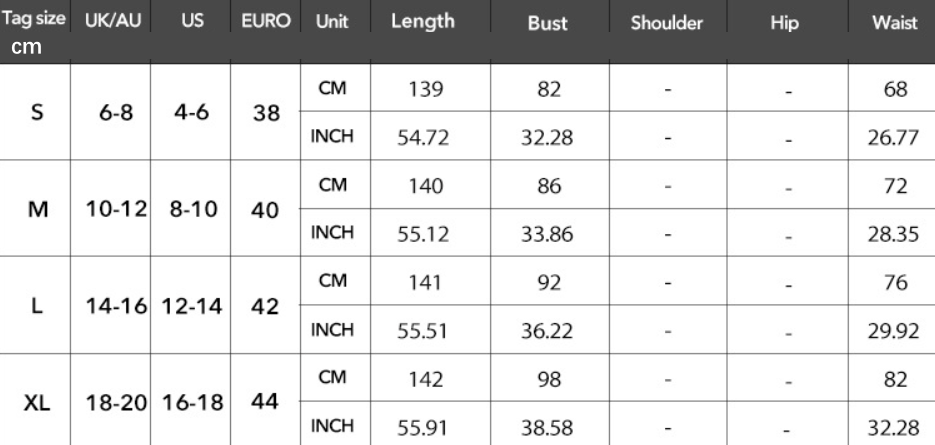Select the S tag size cell

tap(37, 113)
